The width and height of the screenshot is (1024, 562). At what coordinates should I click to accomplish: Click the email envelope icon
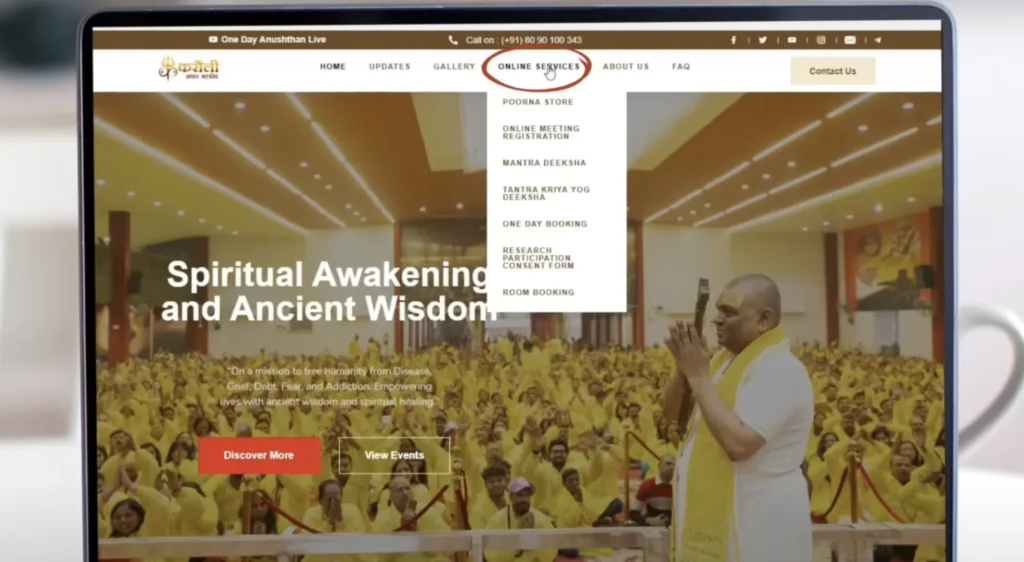pyautogui.click(x=850, y=40)
